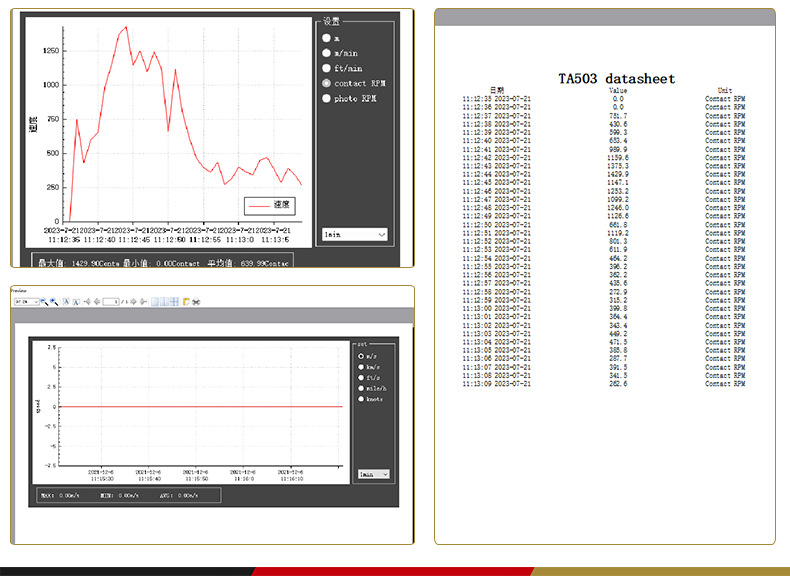Select two-page layout icon in Preview toolbar

tap(164, 301)
